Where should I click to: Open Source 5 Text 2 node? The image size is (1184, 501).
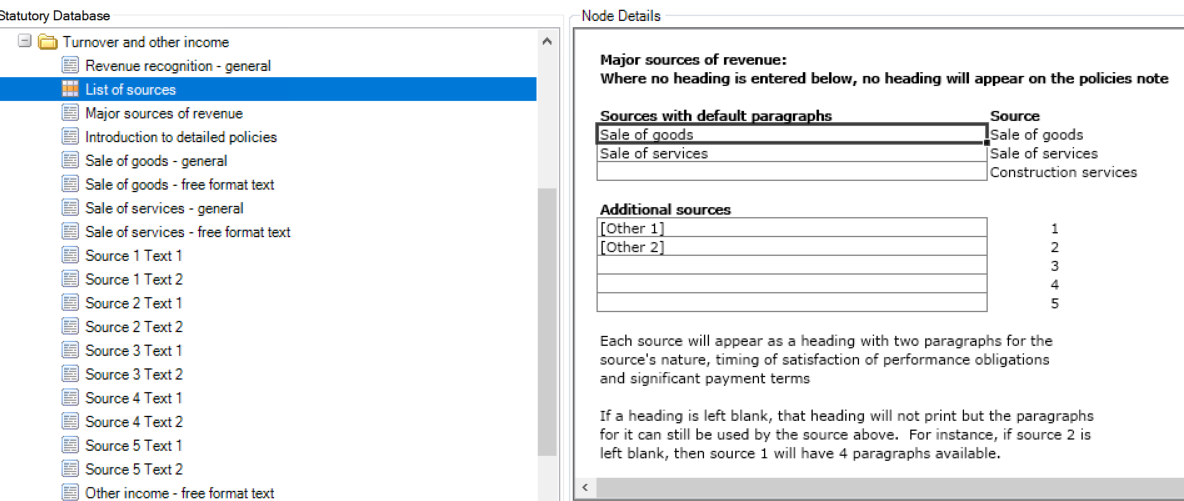(134, 469)
